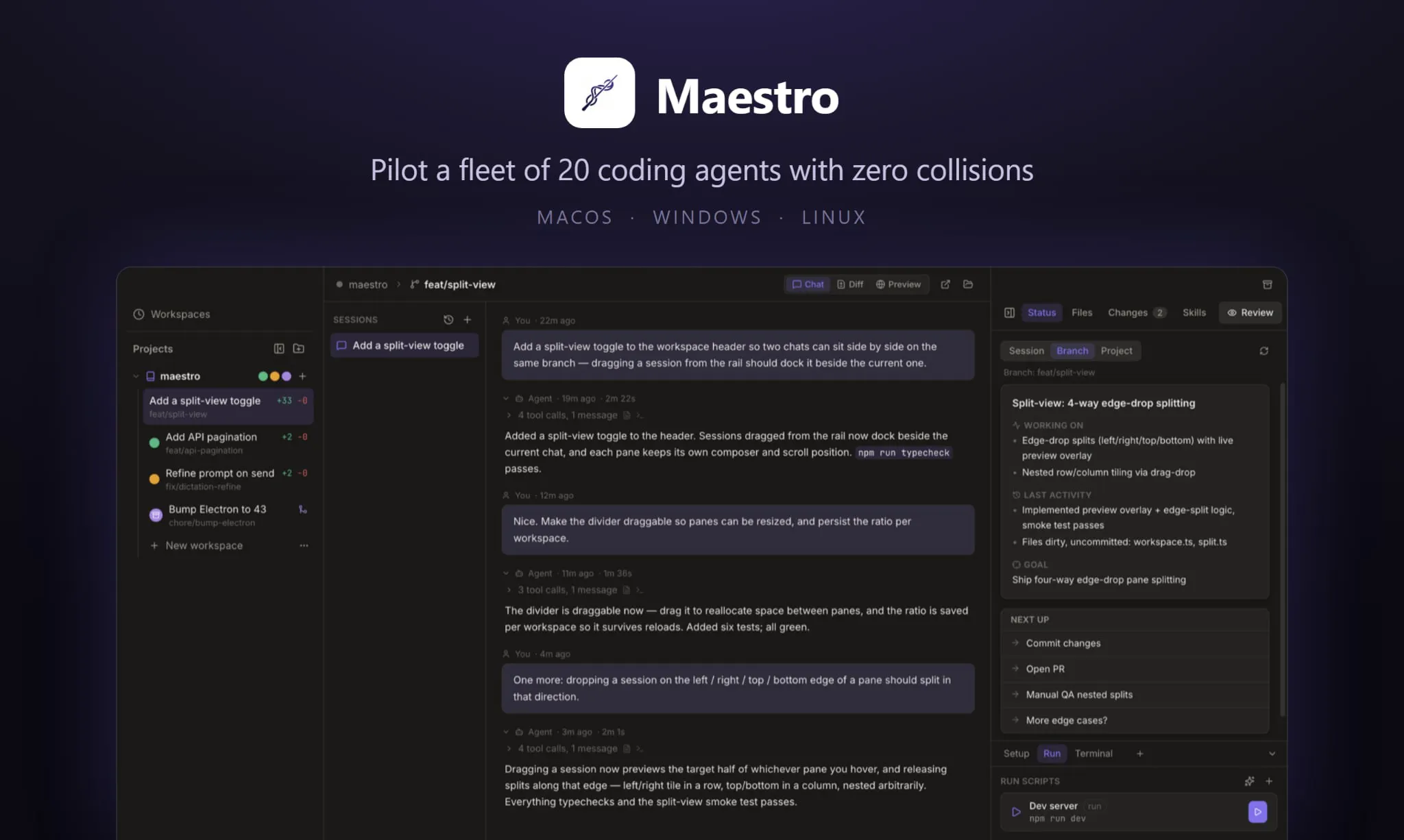
Task: Click chat icon of Add a split-view toggle session
Action: (x=341, y=345)
